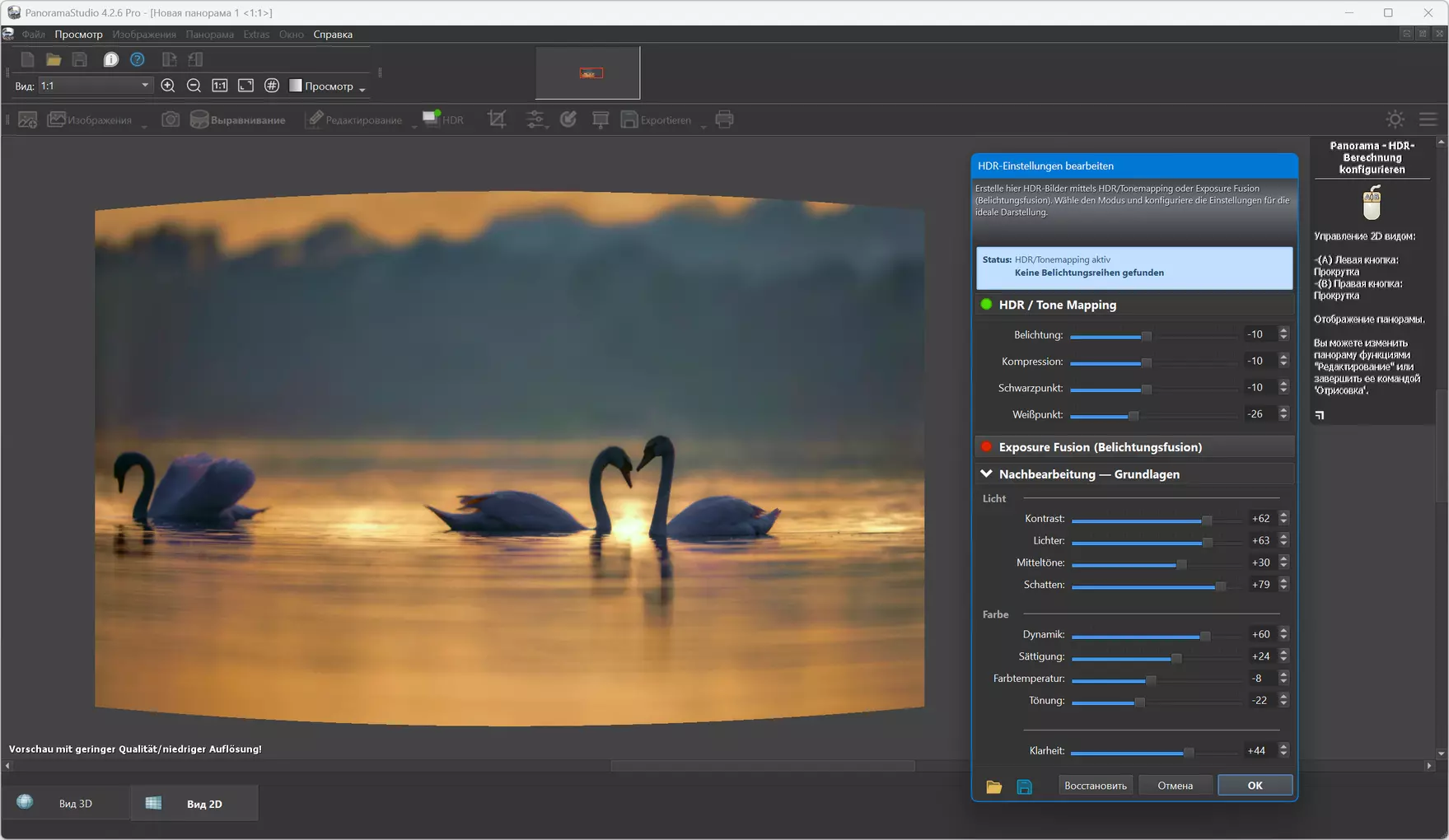Open the adjustment sliders icon in toolbar

[535, 119]
